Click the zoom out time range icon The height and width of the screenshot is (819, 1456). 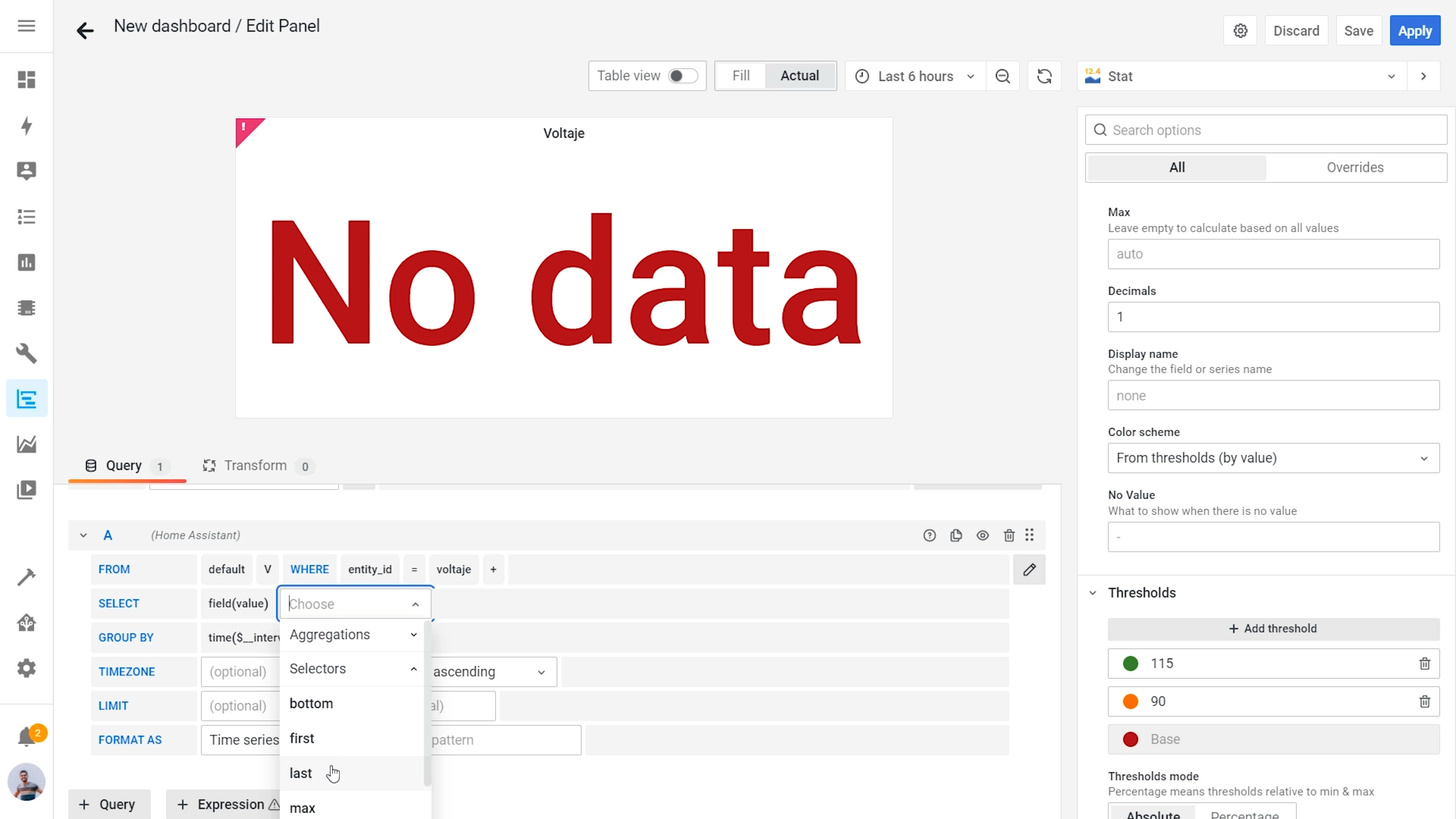click(x=1003, y=76)
